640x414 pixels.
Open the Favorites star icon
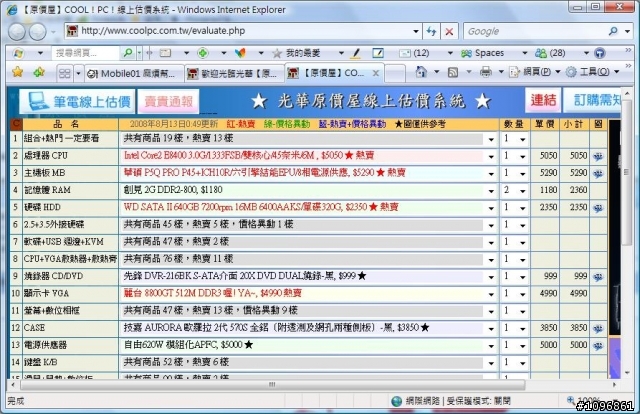17,72
